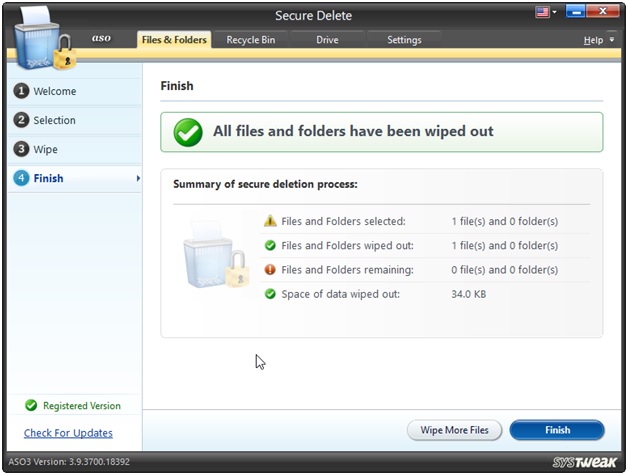The height and width of the screenshot is (475, 628).
Task: Select step 3 Wipe in sidebar
Action: click(74, 149)
